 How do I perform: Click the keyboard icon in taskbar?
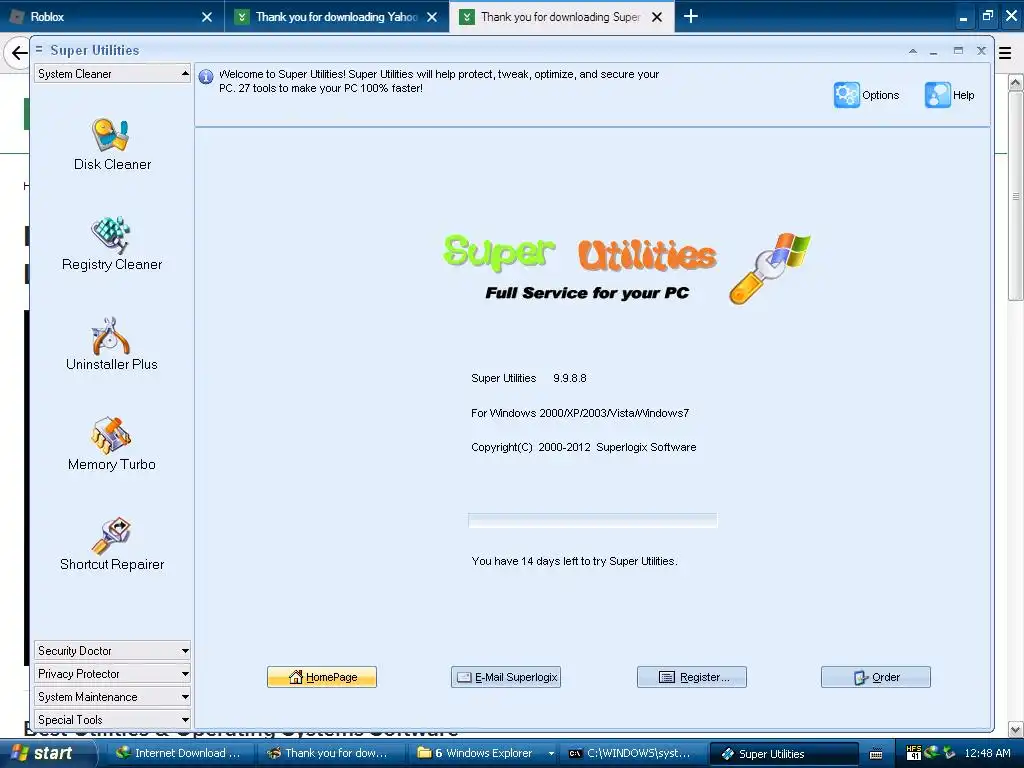point(876,754)
